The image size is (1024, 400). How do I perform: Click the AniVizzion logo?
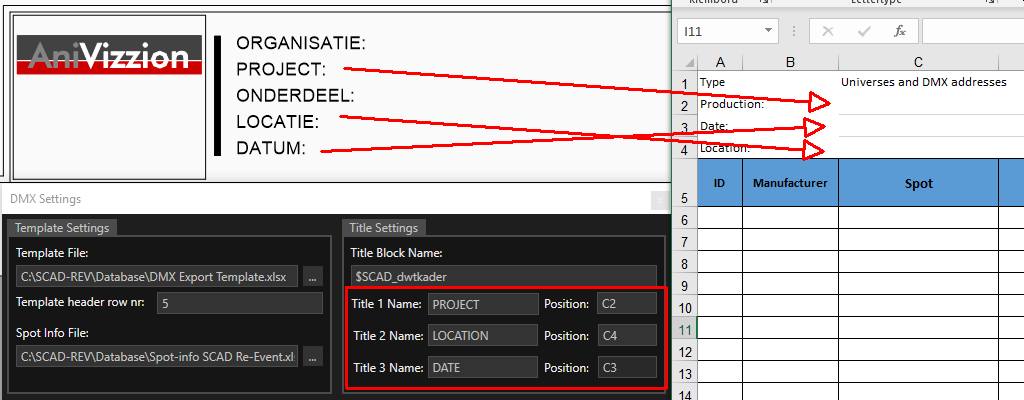point(108,58)
